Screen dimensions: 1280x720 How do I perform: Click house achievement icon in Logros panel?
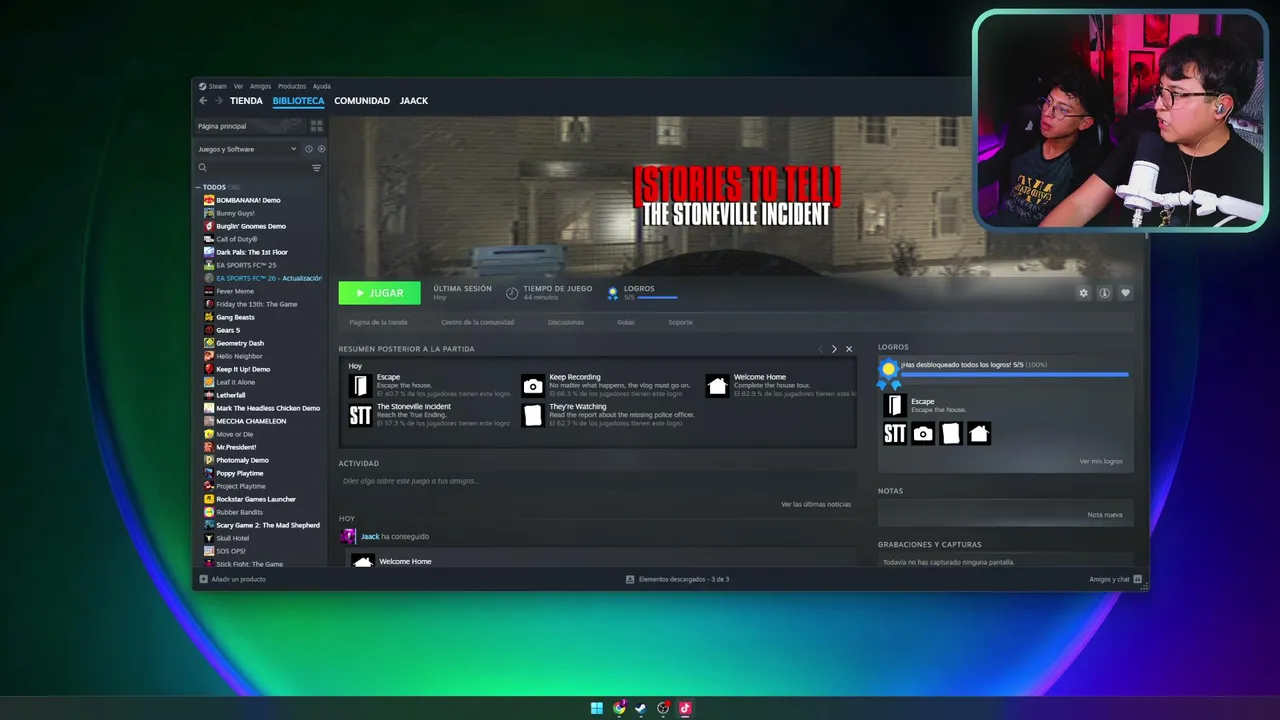tap(979, 433)
